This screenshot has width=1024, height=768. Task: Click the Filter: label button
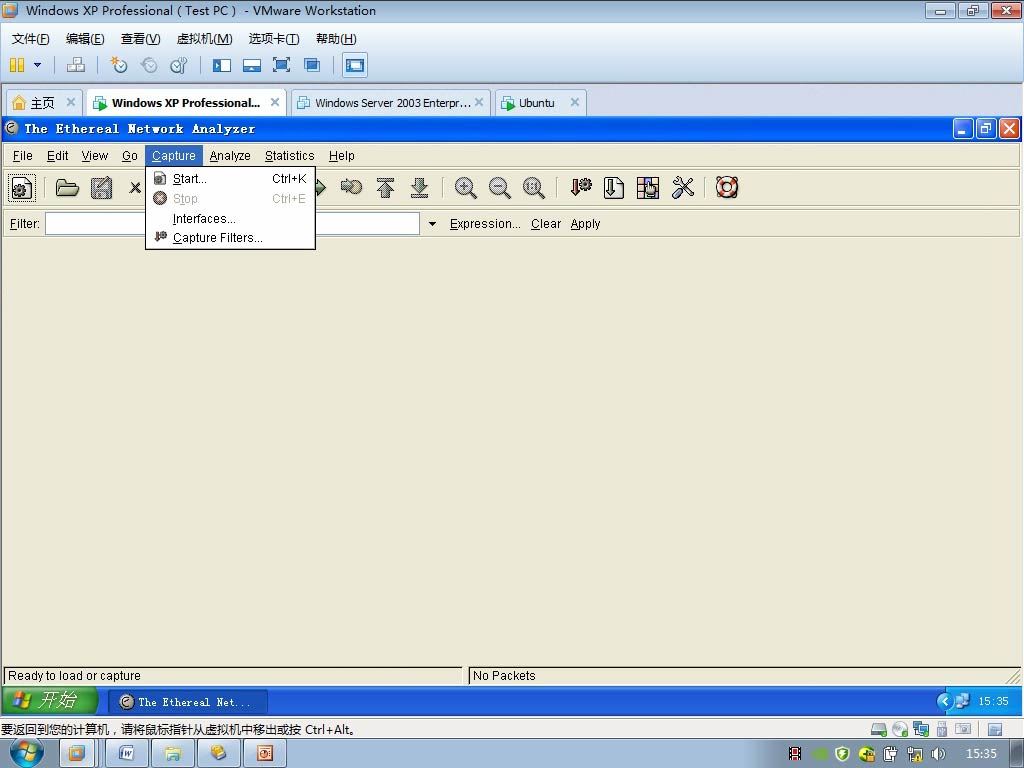coord(25,224)
